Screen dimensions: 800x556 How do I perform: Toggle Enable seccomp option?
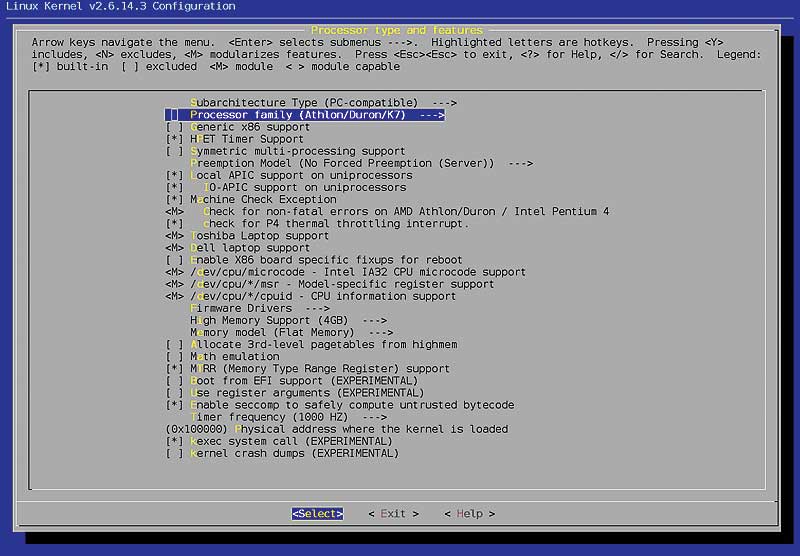(x=340, y=405)
